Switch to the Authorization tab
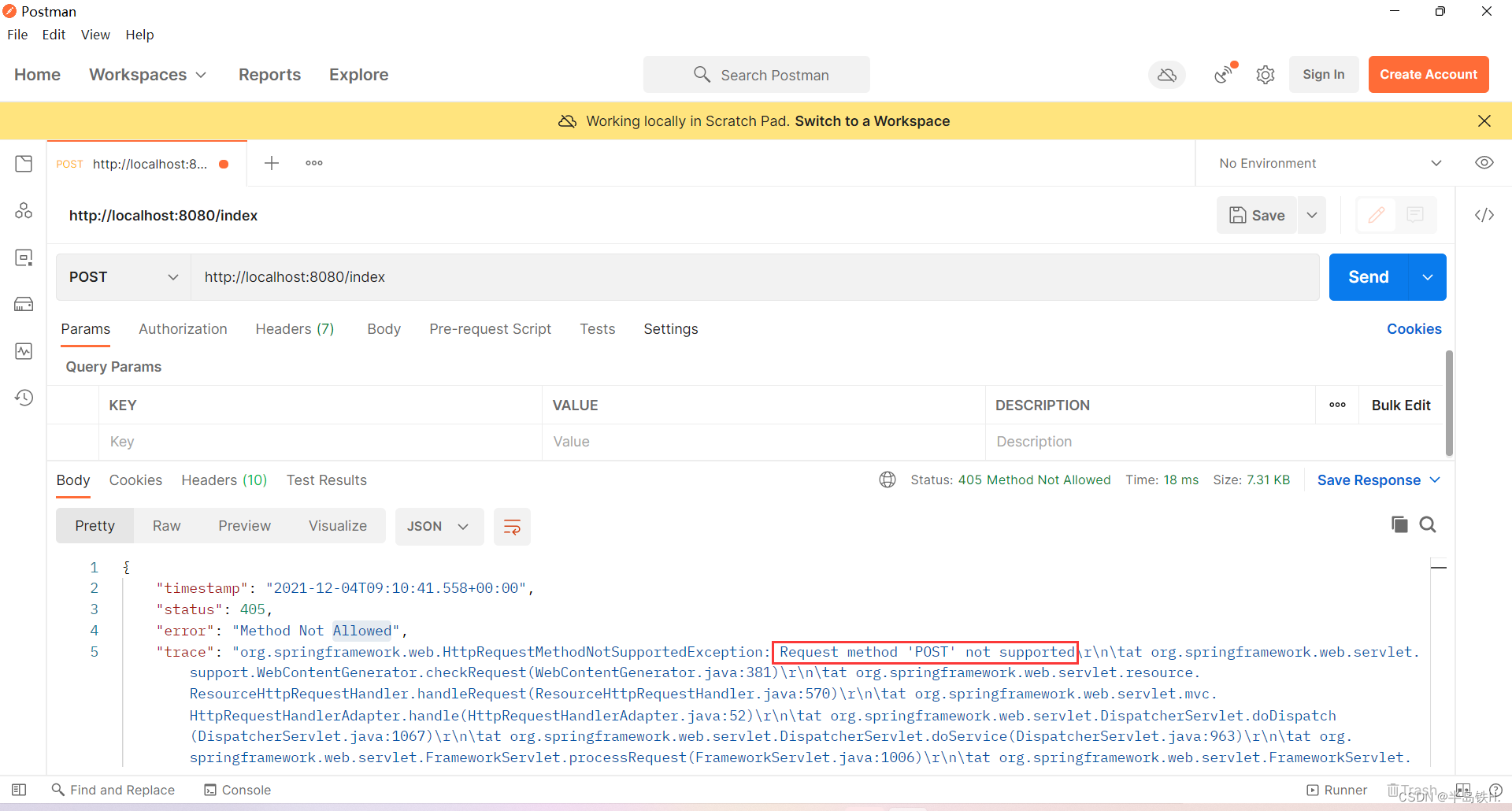 coord(183,329)
